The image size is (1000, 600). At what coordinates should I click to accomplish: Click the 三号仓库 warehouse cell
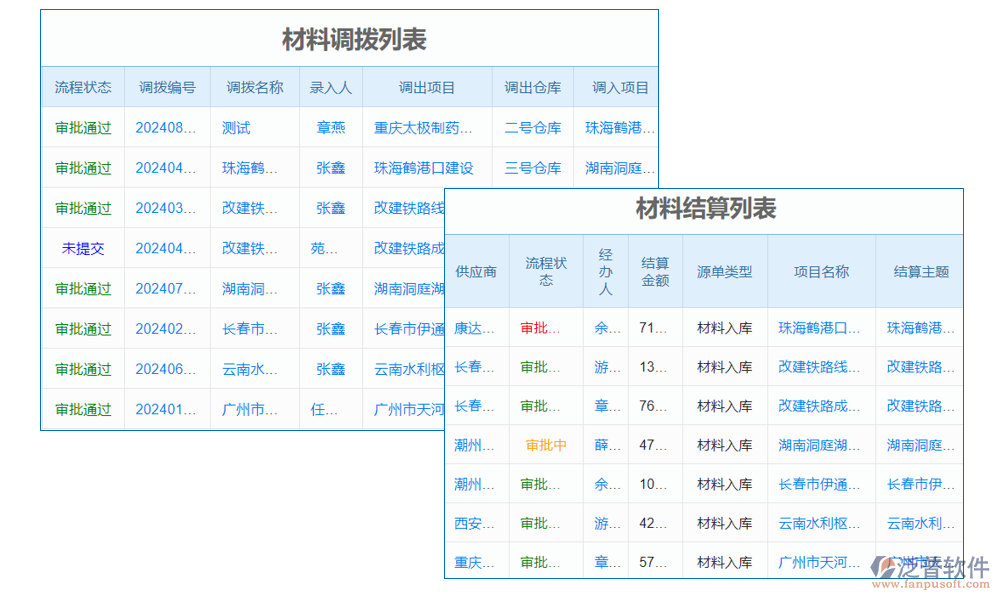533,168
